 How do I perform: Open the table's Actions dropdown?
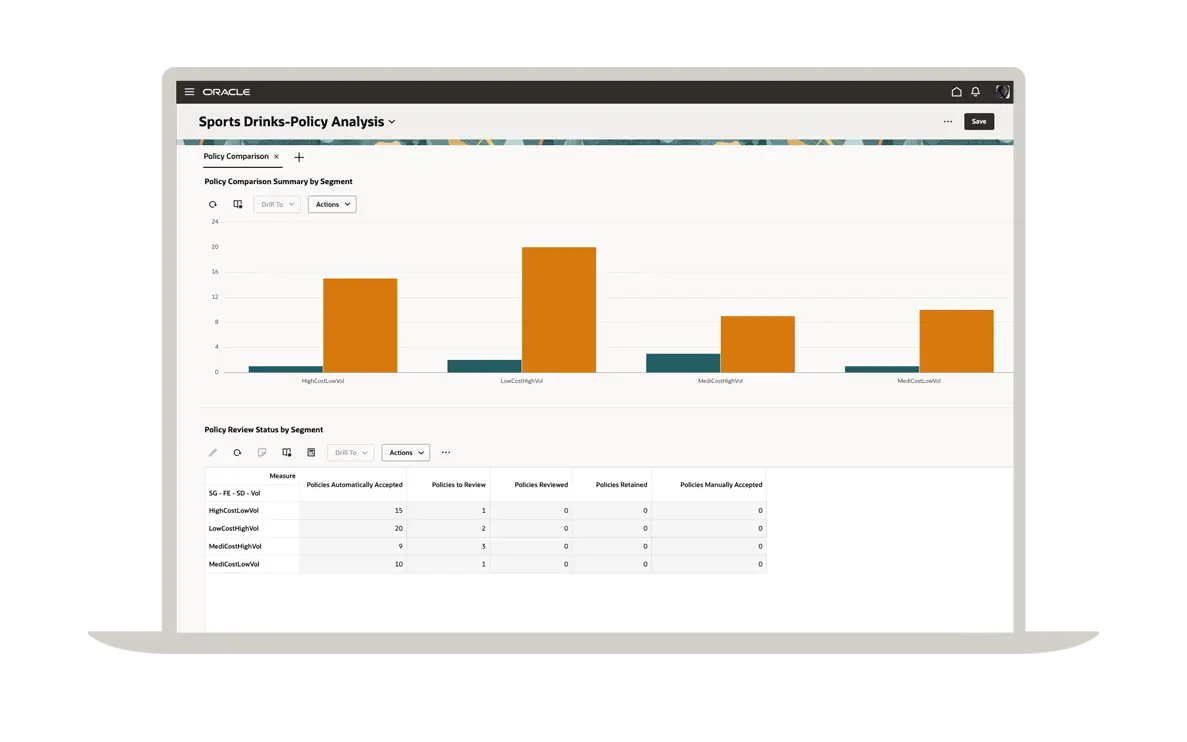tap(405, 453)
